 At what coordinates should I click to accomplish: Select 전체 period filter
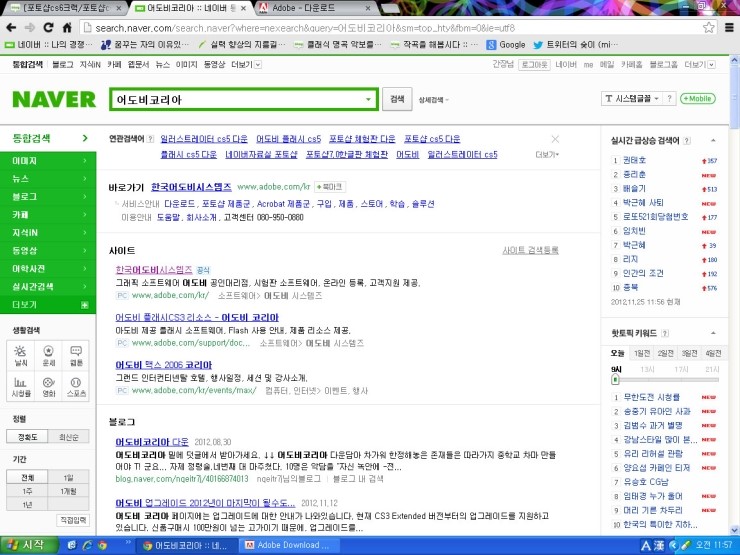27,478
